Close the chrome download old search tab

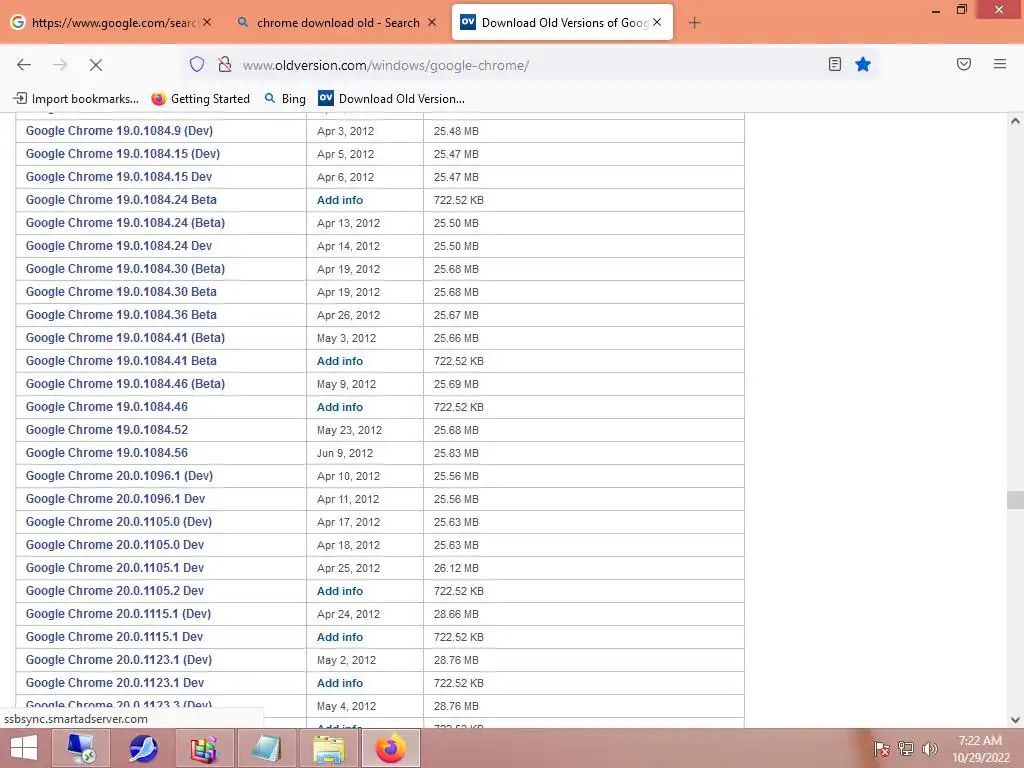(432, 22)
